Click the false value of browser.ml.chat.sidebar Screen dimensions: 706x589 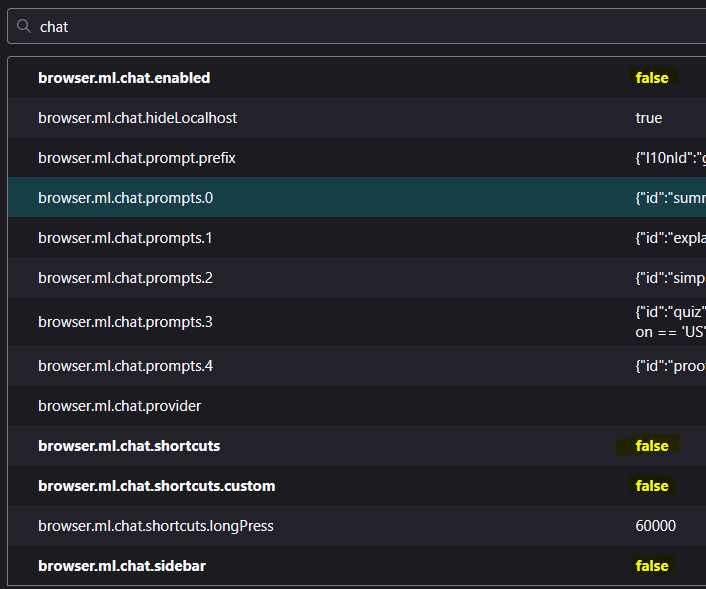652,566
